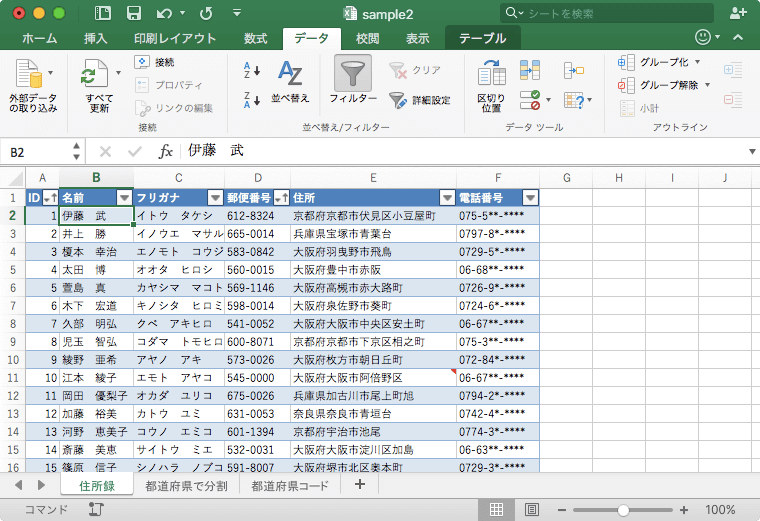The width and height of the screenshot is (760, 521).
Task: Expand the formula bar arrow
Action: (752, 152)
